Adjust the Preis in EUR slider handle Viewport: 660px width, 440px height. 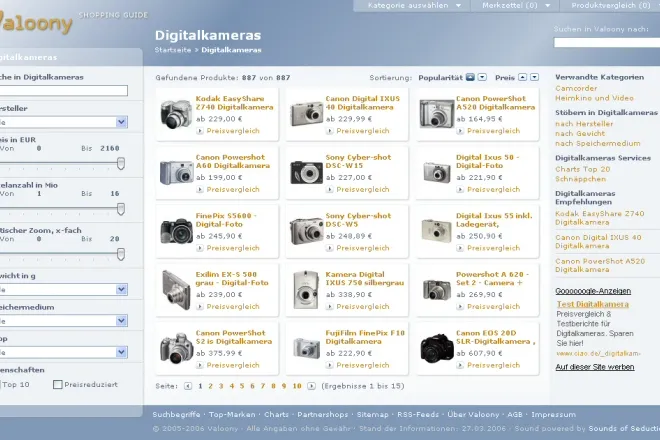pyautogui.click(x=121, y=164)
